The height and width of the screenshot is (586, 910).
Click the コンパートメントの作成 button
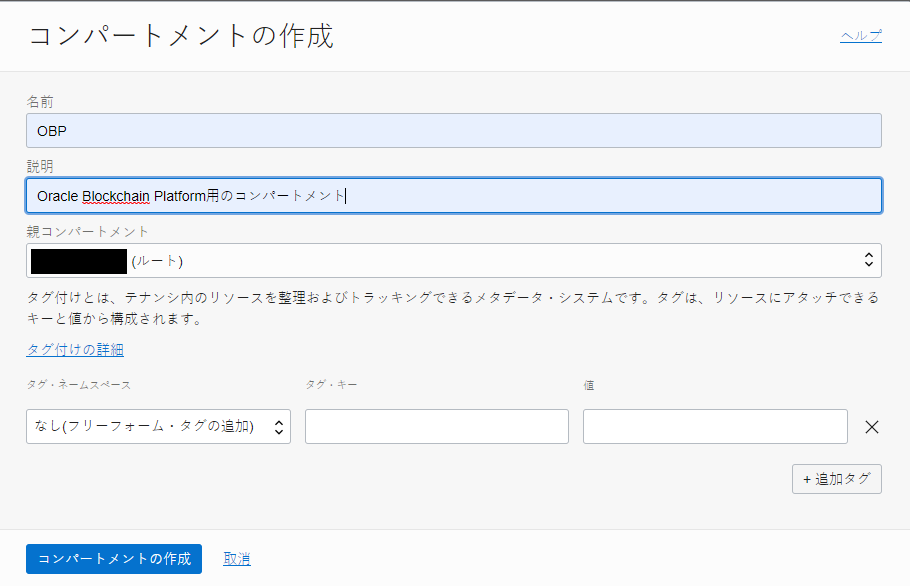tap(113, 559)
